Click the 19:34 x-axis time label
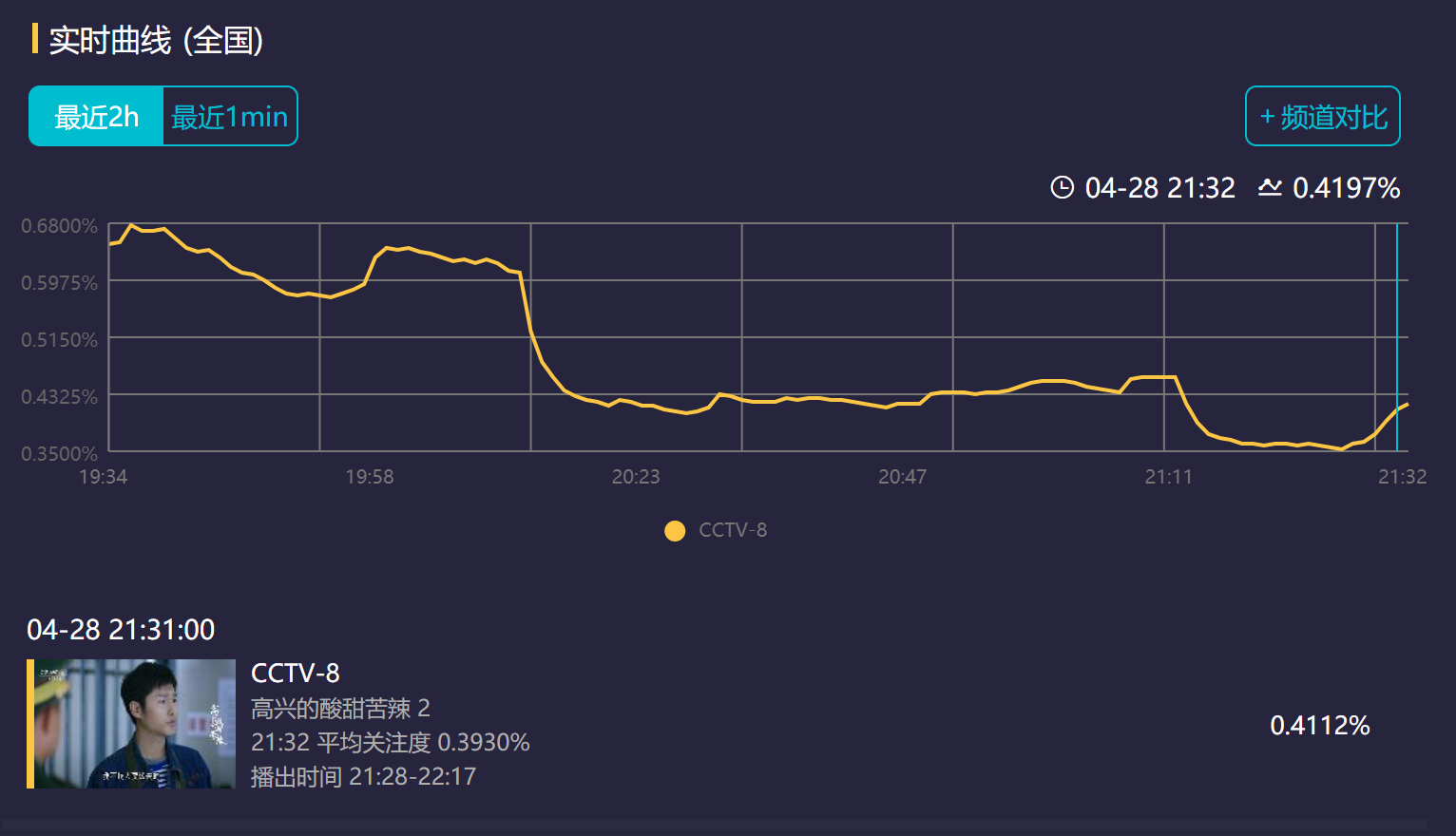This screenshot has width=1456, height=836. click(x=103, y=476)
